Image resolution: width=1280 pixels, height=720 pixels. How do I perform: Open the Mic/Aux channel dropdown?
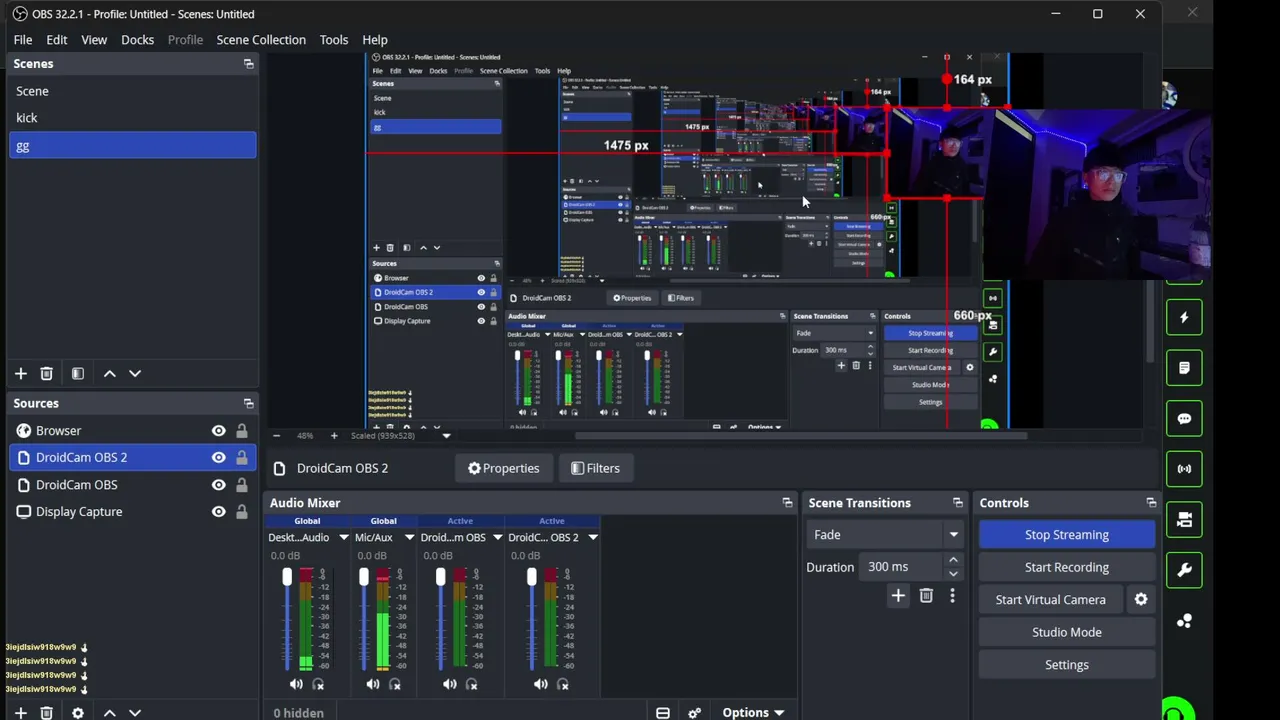[409, 538]
